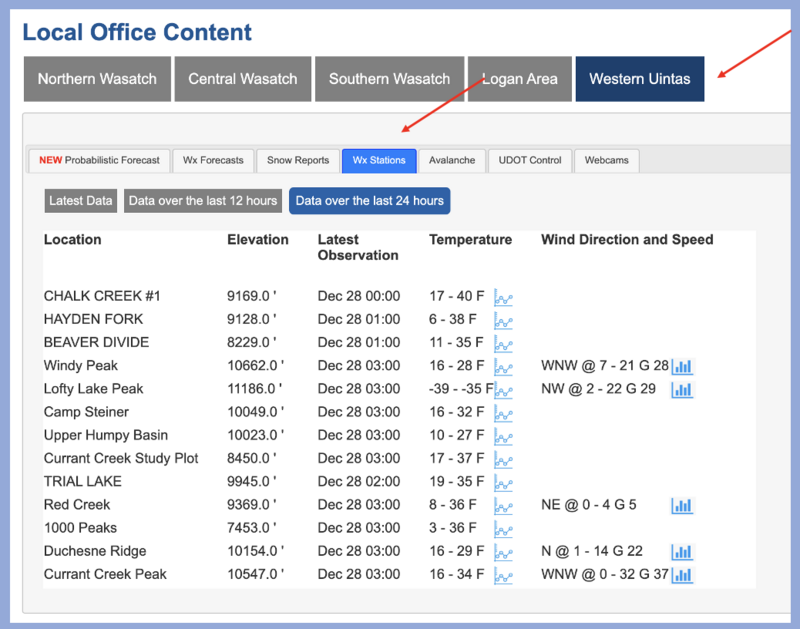Open the Central Wasatch region tab
800x629 pixels.
[x=242, y=79]
